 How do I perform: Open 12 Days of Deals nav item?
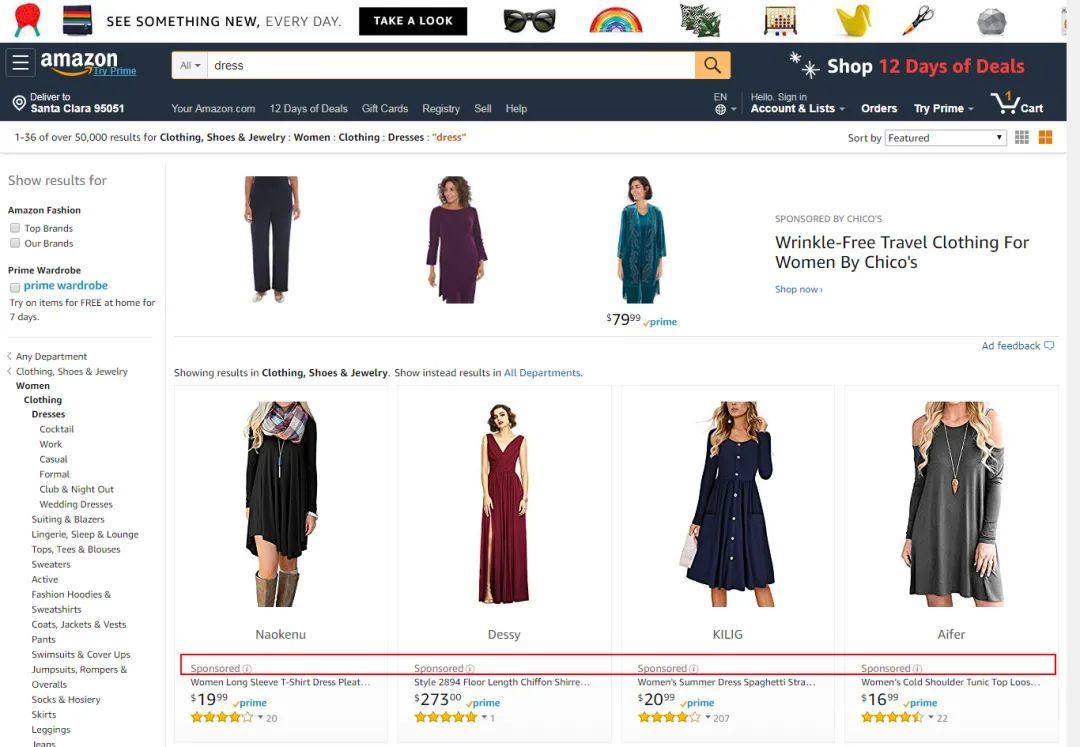309,109
